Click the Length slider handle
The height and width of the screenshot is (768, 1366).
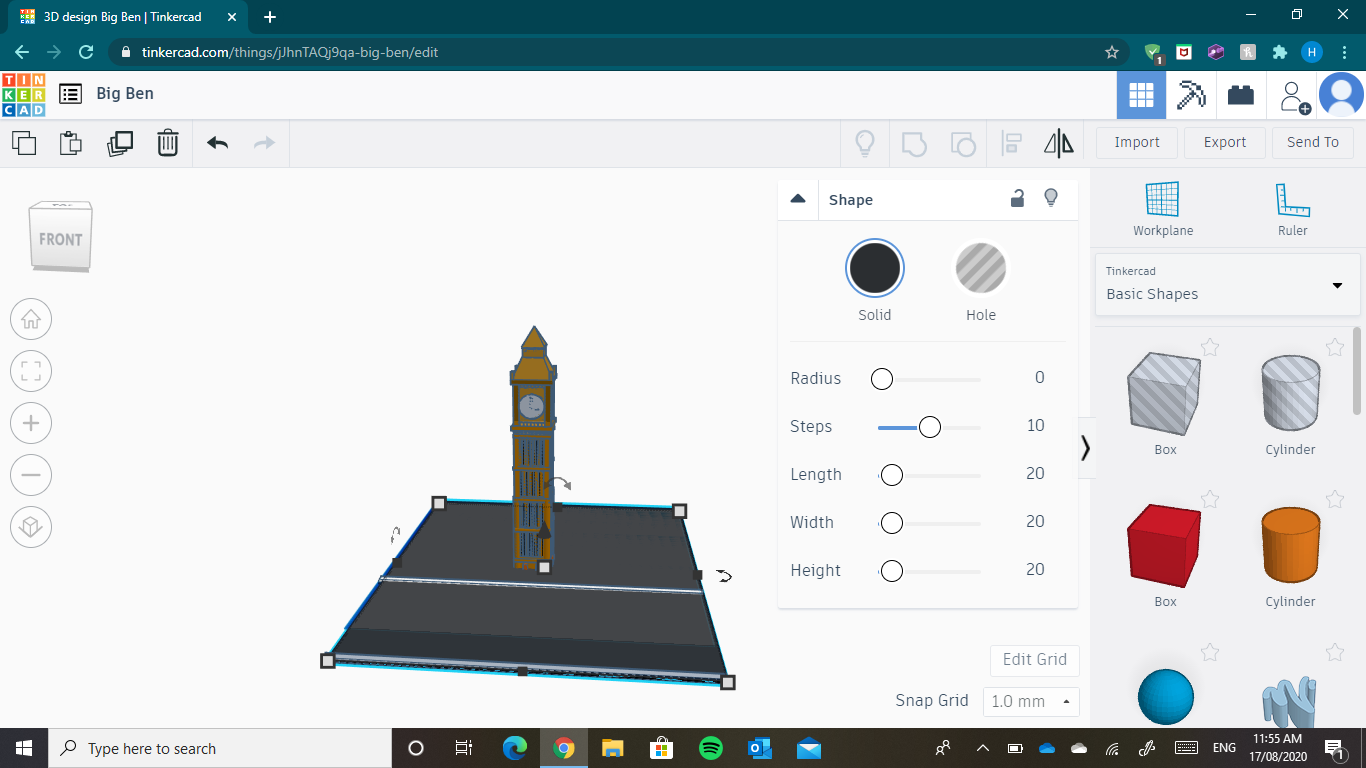tap(891, 475)
